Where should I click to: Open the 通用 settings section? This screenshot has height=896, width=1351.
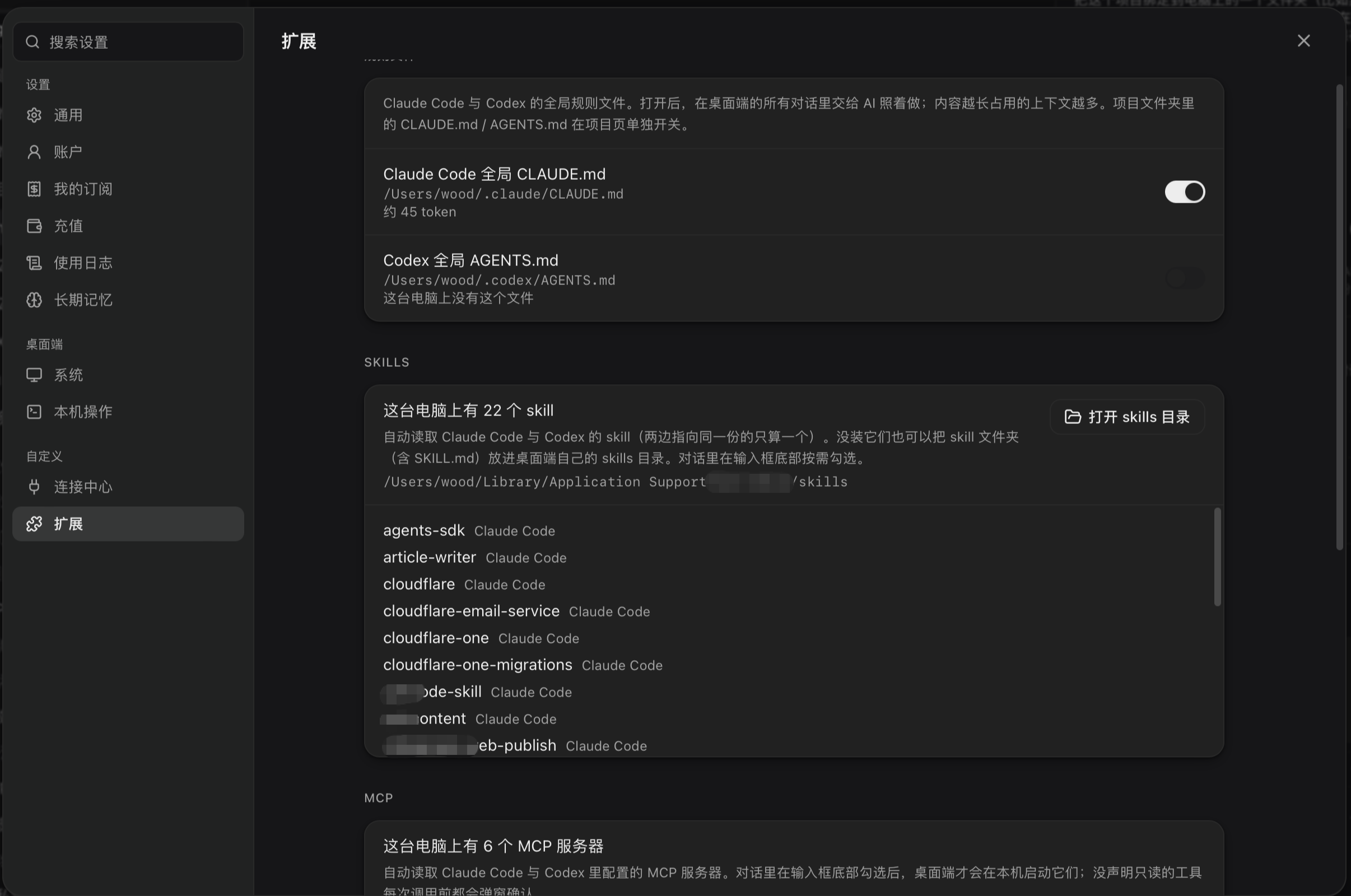coord(128,115)
